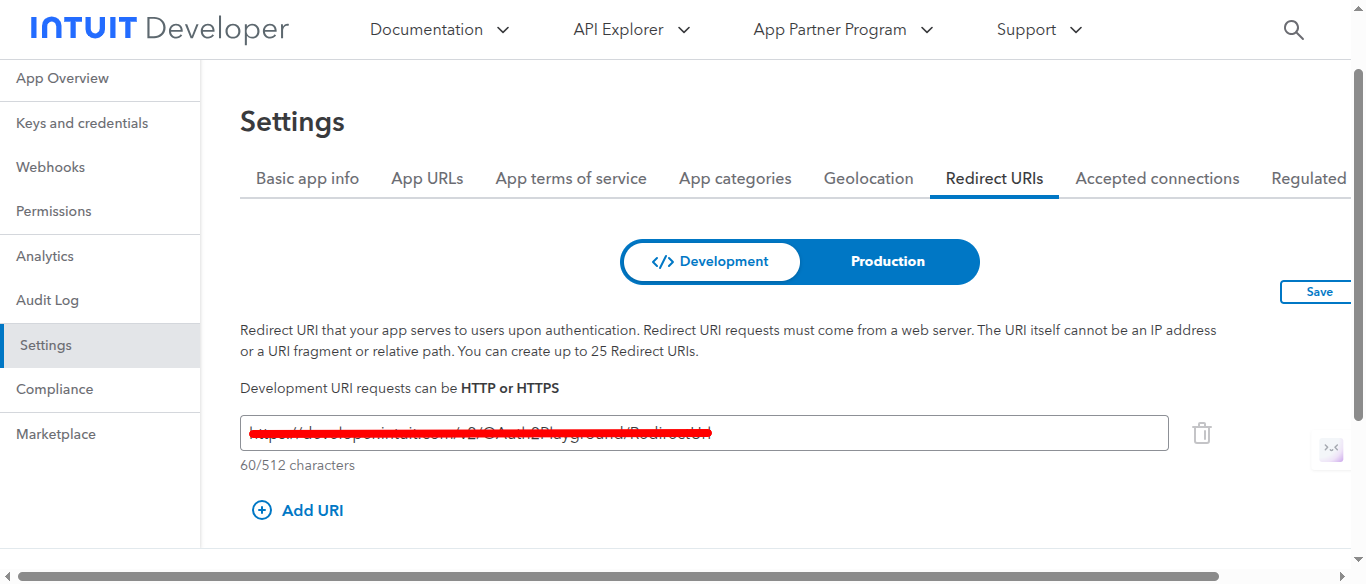Click inside the redirect URI text field
The height and width of the screenshot is (584, 1366).
coord(900,433)
